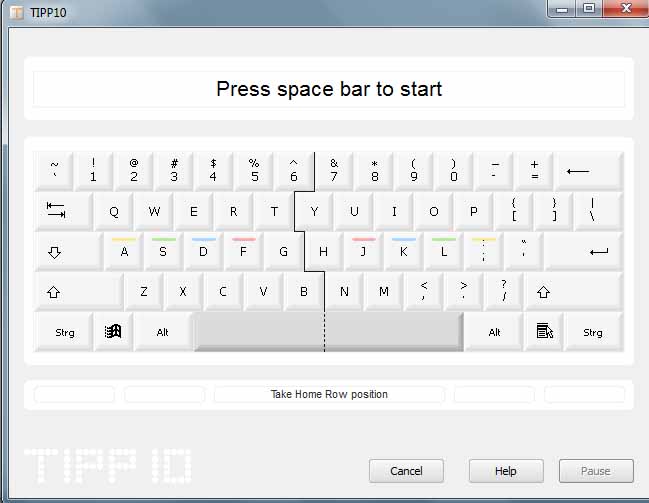Click the left Shift arrow key
This screenshot has width=649, height=503.
coord(79,291)
